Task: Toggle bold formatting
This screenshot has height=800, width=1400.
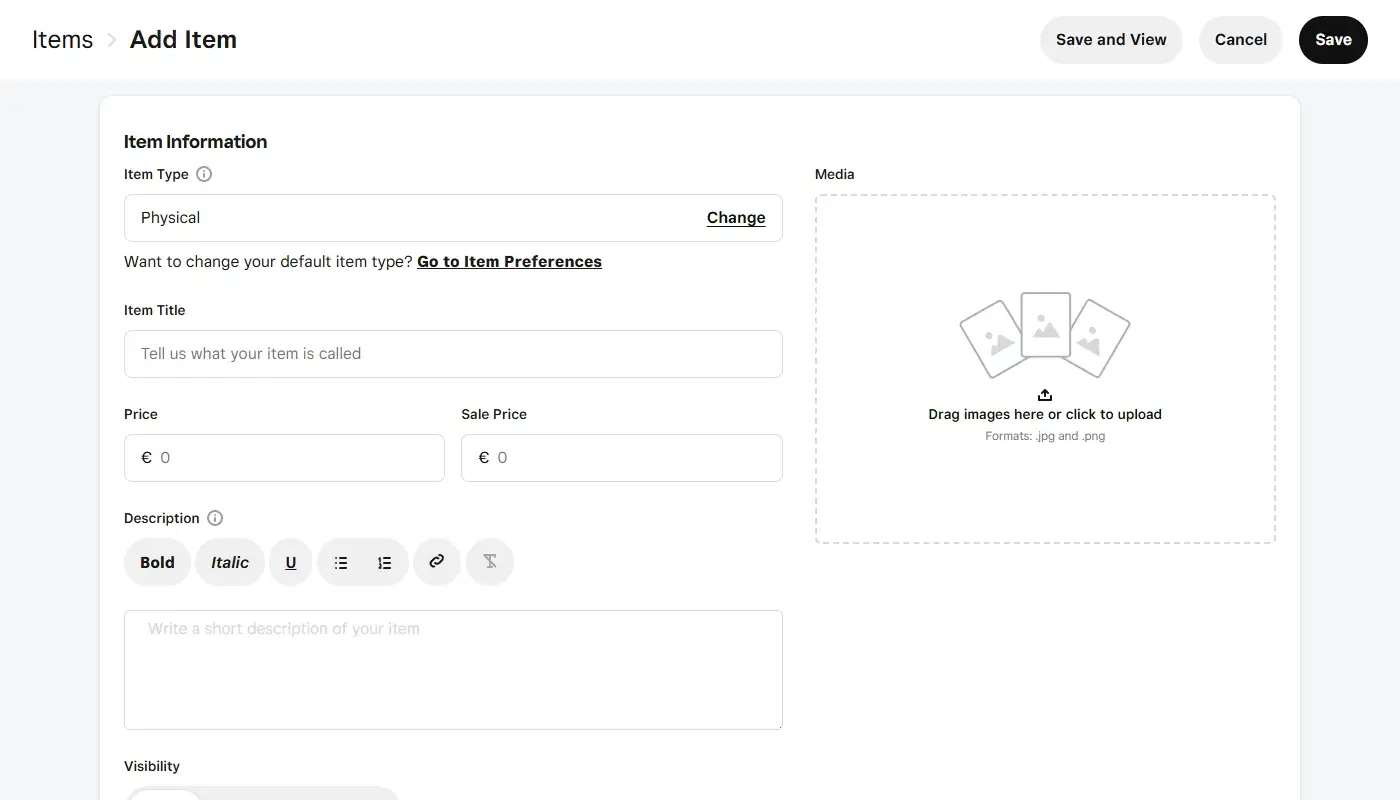Action: (x=157, y=562)
